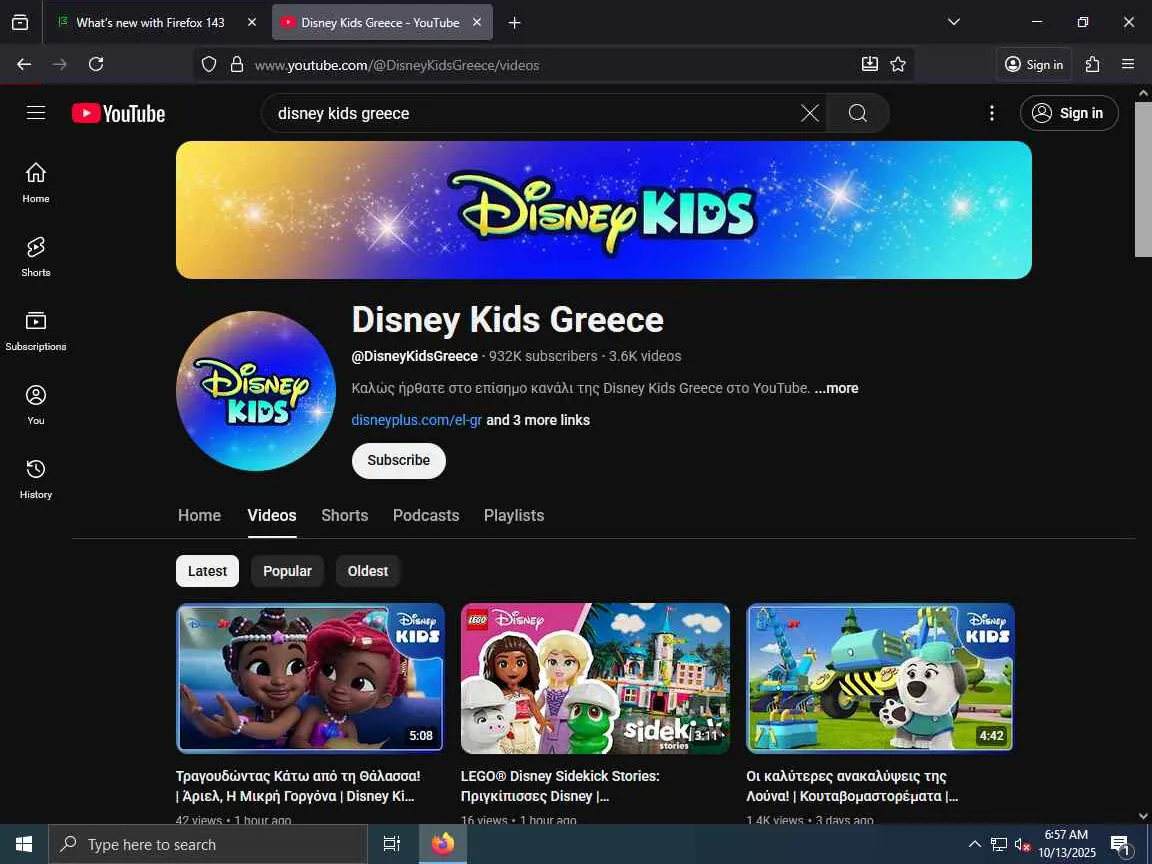This screenshot has width=1152, height=864.
Task: Click the Firefox taskbar icon
Action: (x=443, y=844)
